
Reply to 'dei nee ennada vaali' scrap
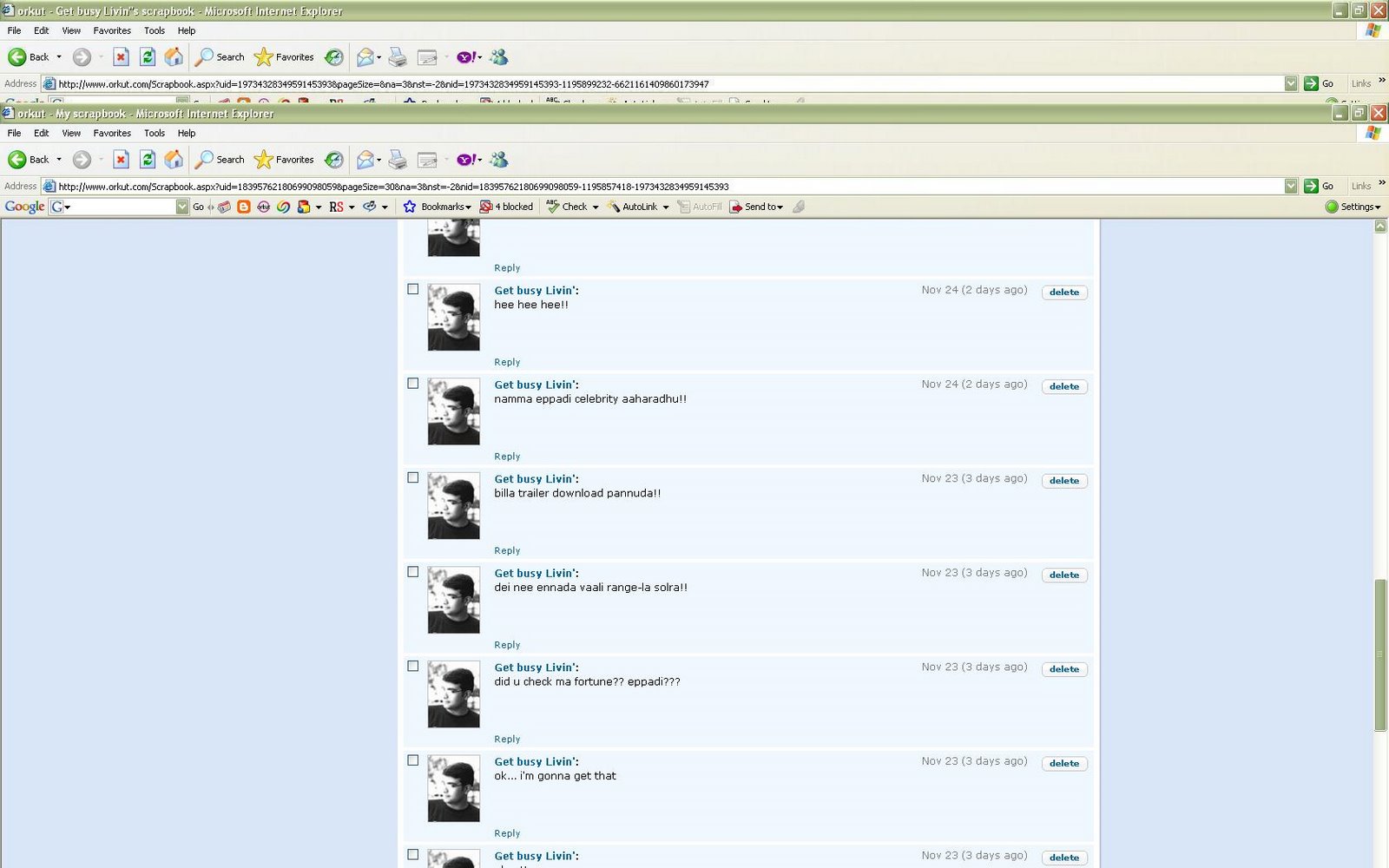coord(507,645)
